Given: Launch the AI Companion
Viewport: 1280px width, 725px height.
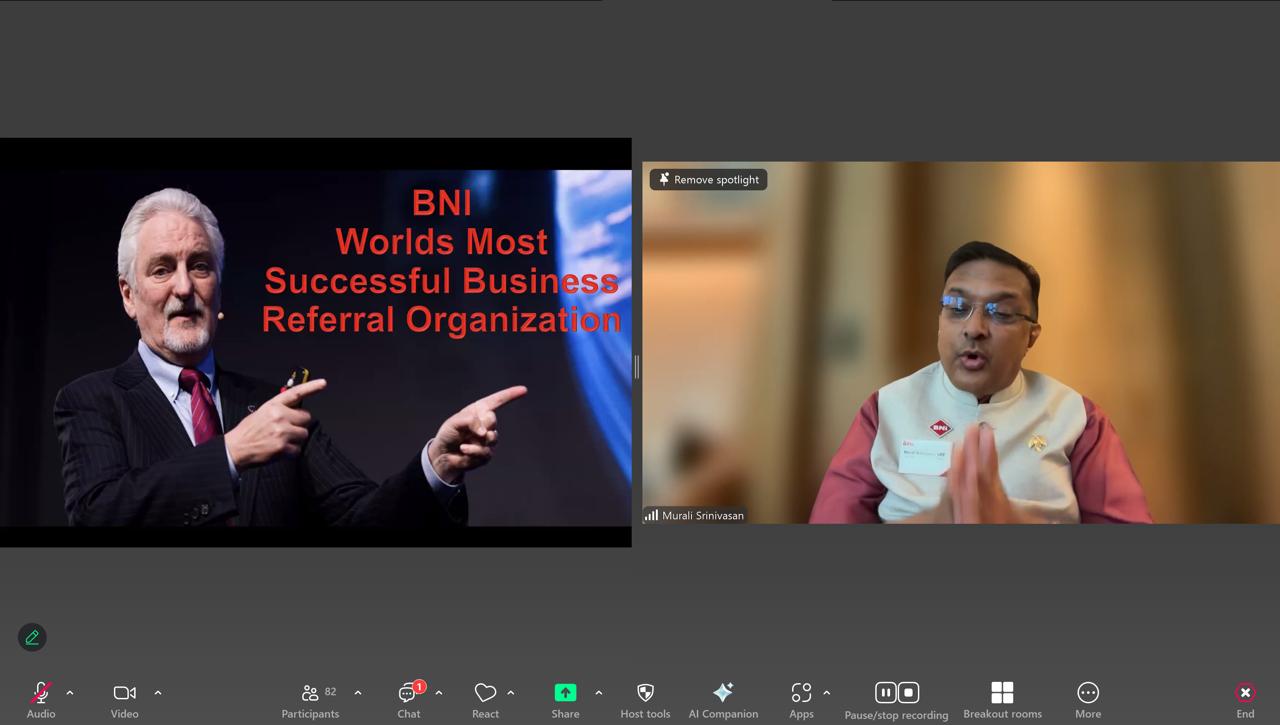Looking at the screenshot, I should [x=723, y=700].
